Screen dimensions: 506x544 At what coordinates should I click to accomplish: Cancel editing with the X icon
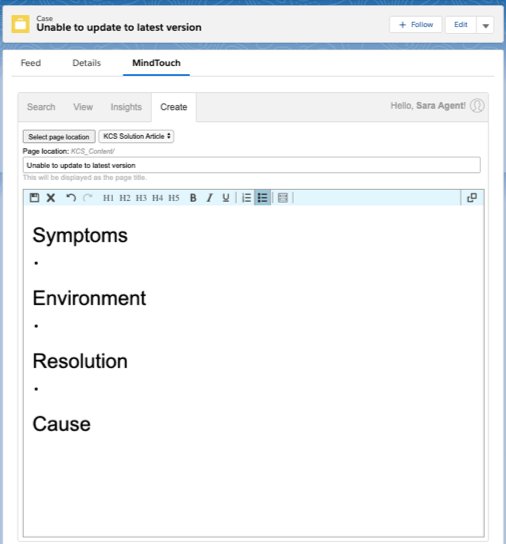tap(51, 198)
